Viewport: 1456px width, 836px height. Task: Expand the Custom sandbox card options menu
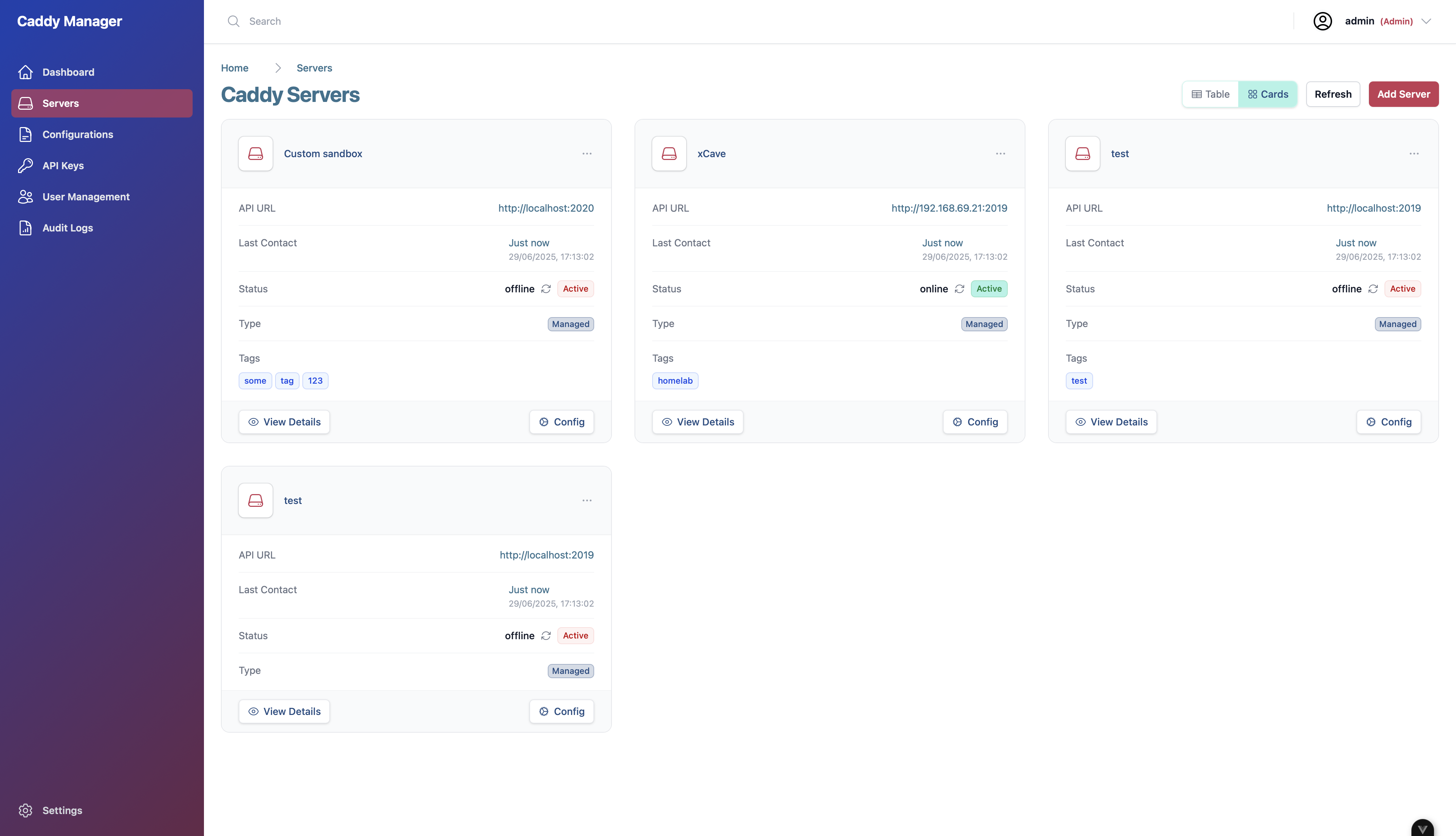coord(586,153)
